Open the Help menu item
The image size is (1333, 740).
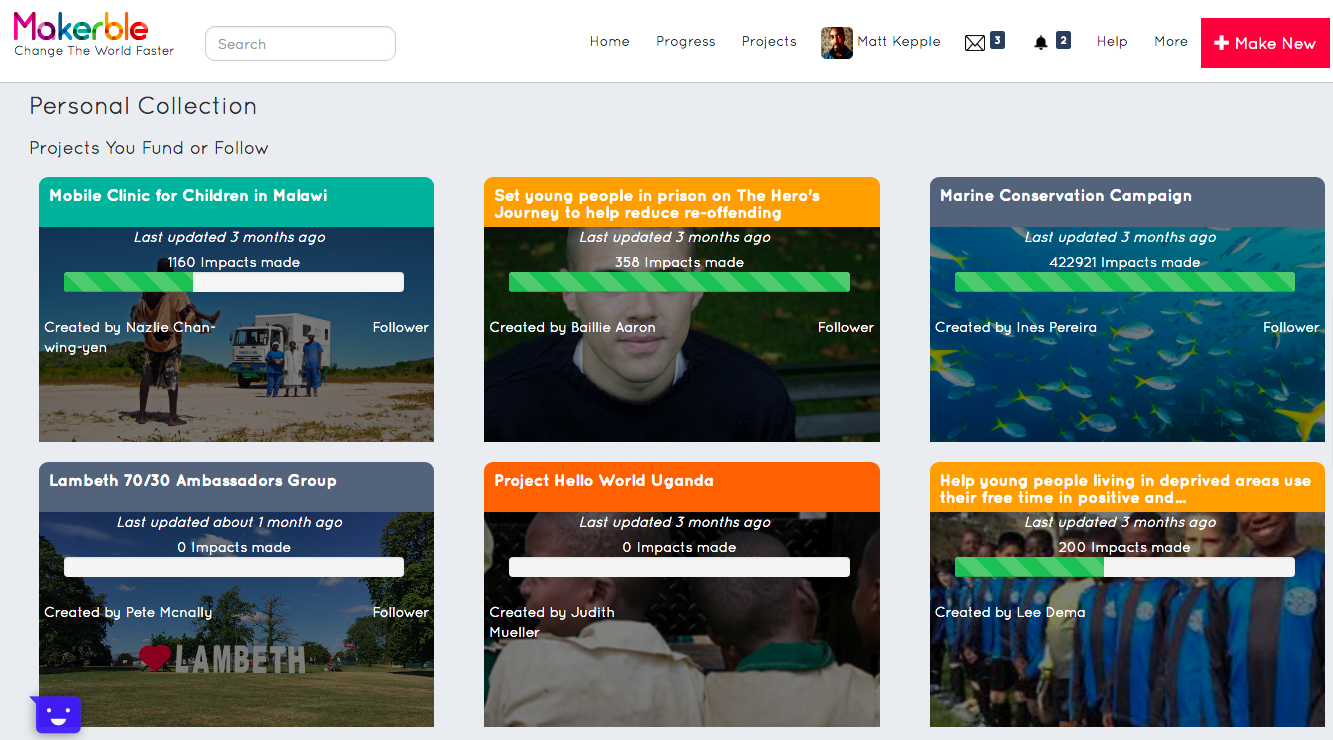tap(1112, 41)
